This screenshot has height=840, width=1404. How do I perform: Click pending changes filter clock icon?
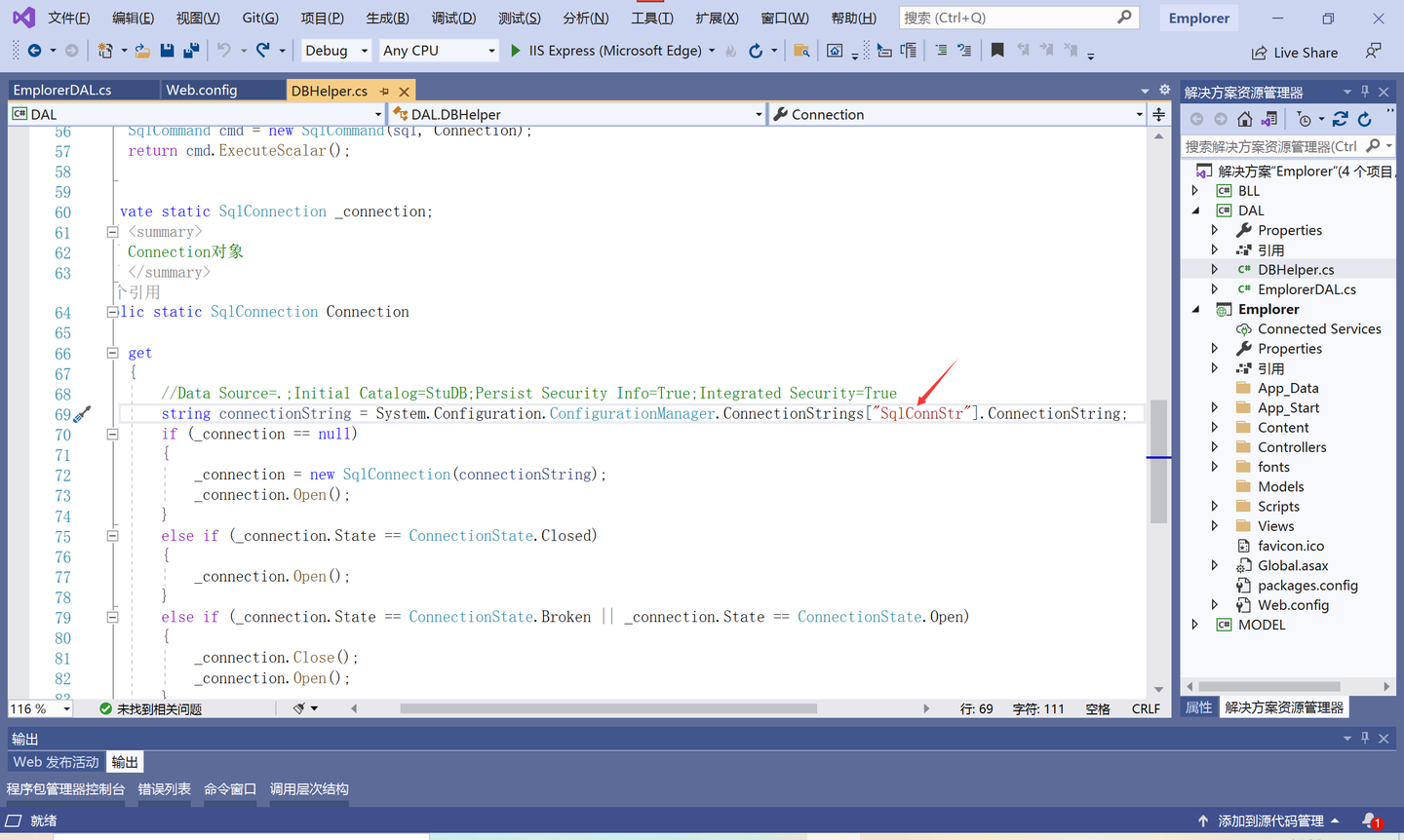pos(1305,119)
